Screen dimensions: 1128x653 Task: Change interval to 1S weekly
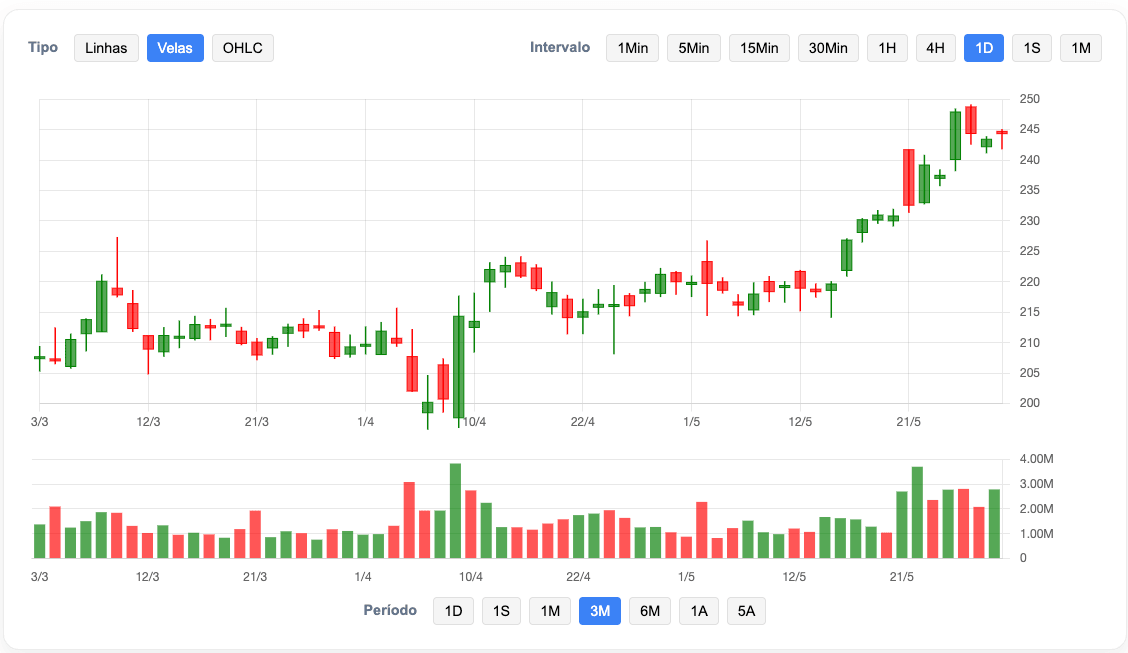coord(1032,48)
